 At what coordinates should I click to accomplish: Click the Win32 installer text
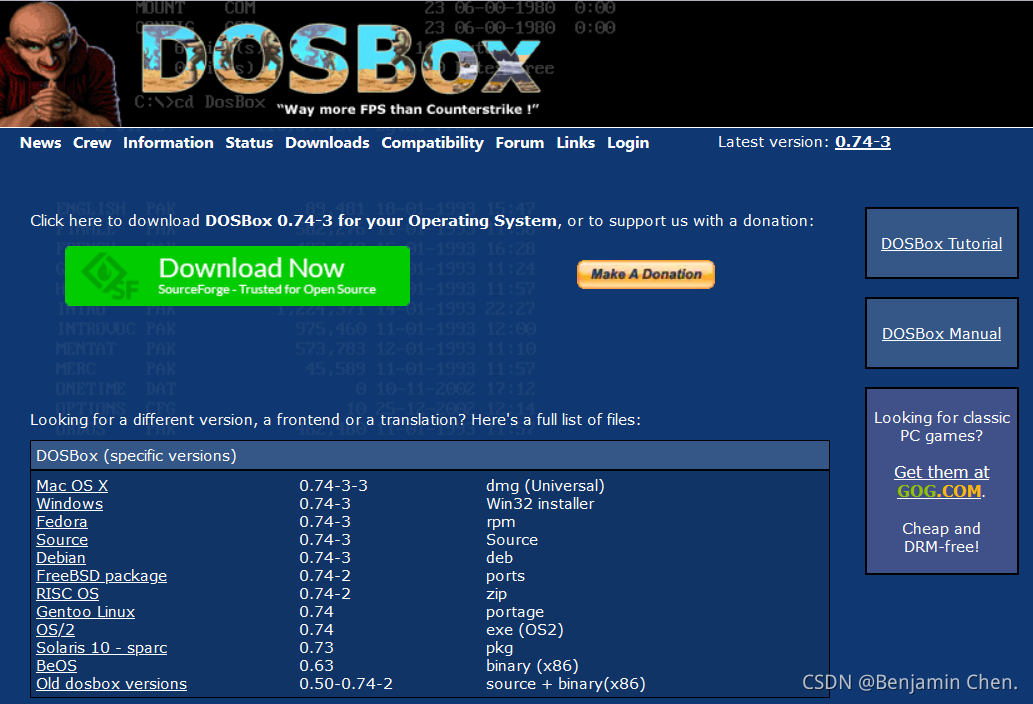pyautogui.click(x=540, y=504)
